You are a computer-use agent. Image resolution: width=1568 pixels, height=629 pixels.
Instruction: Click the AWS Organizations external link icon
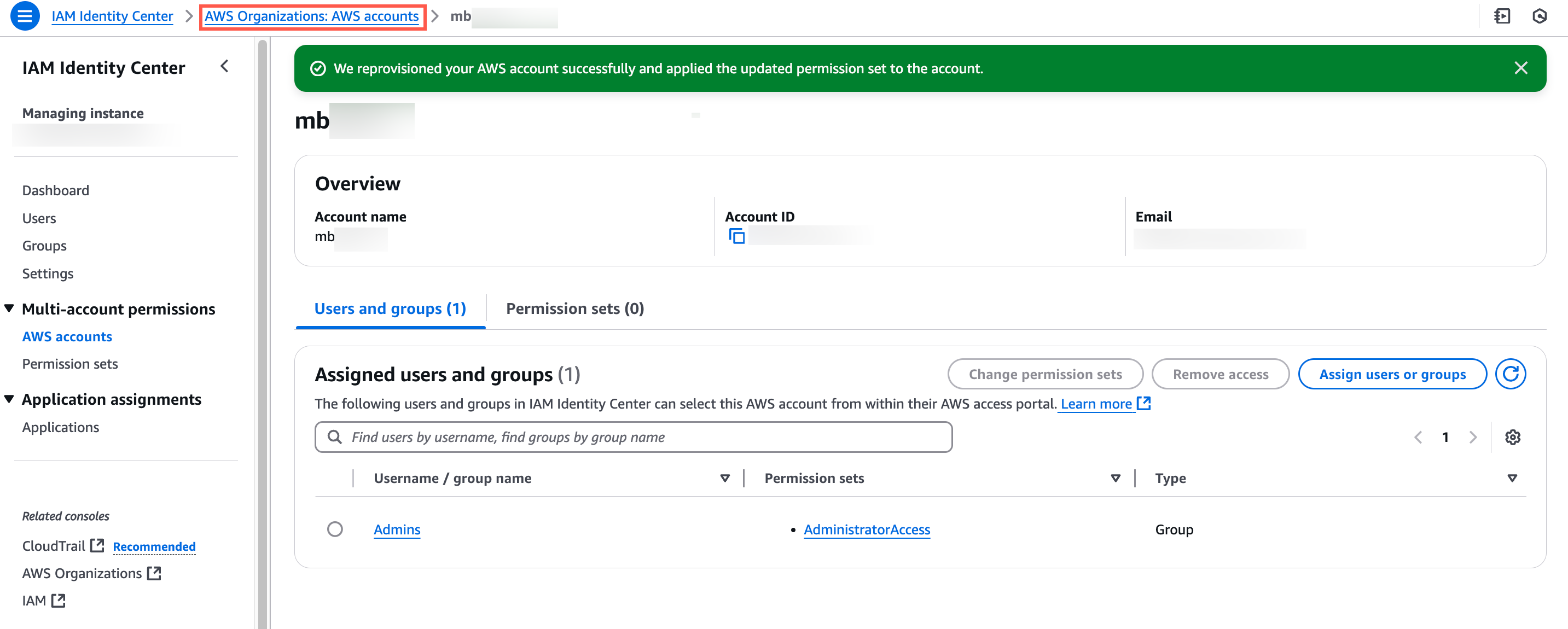pyautogui.click(x=154, y=573)
